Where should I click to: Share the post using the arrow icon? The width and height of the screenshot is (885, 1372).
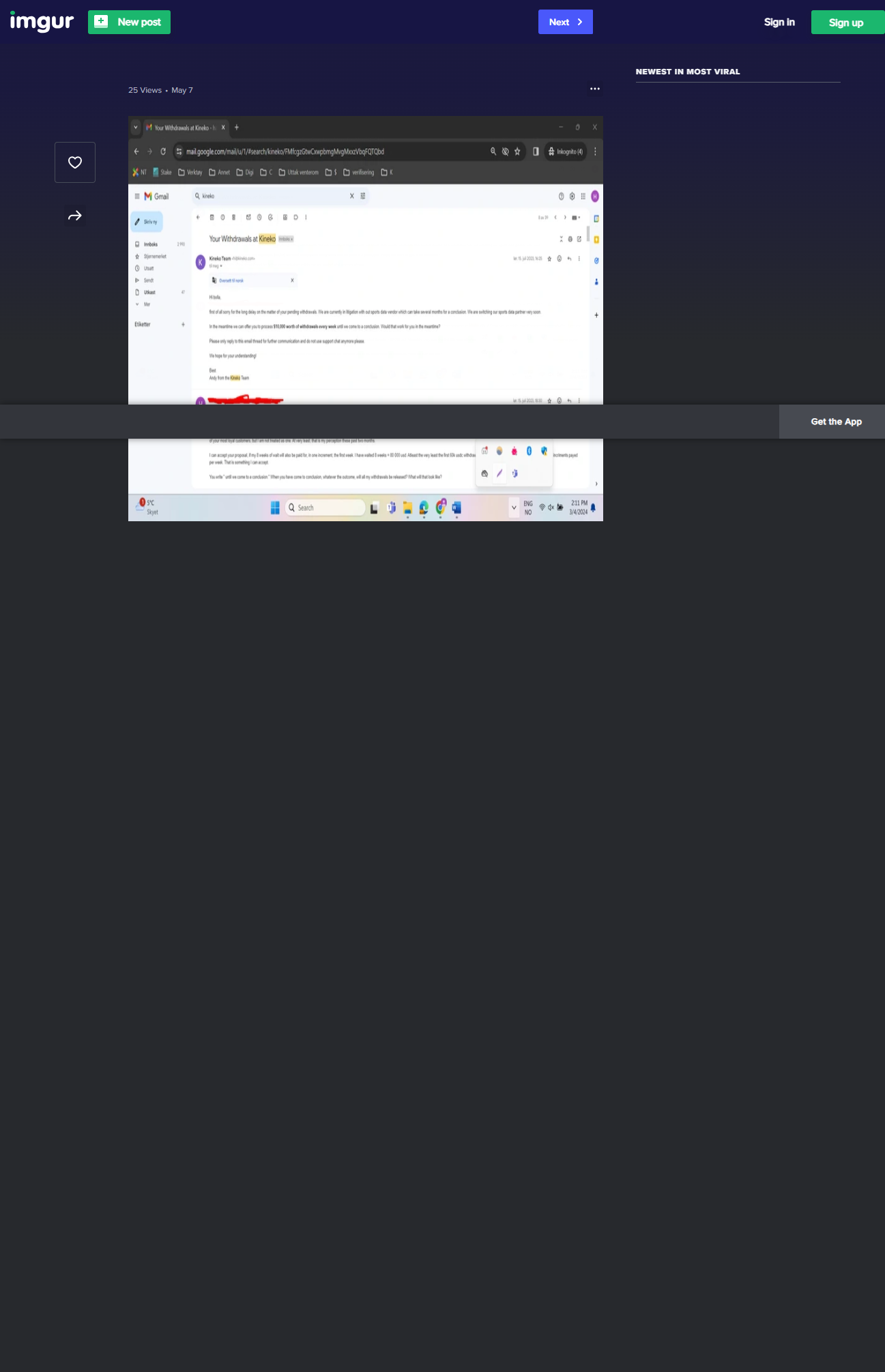[x=75, y=216]
